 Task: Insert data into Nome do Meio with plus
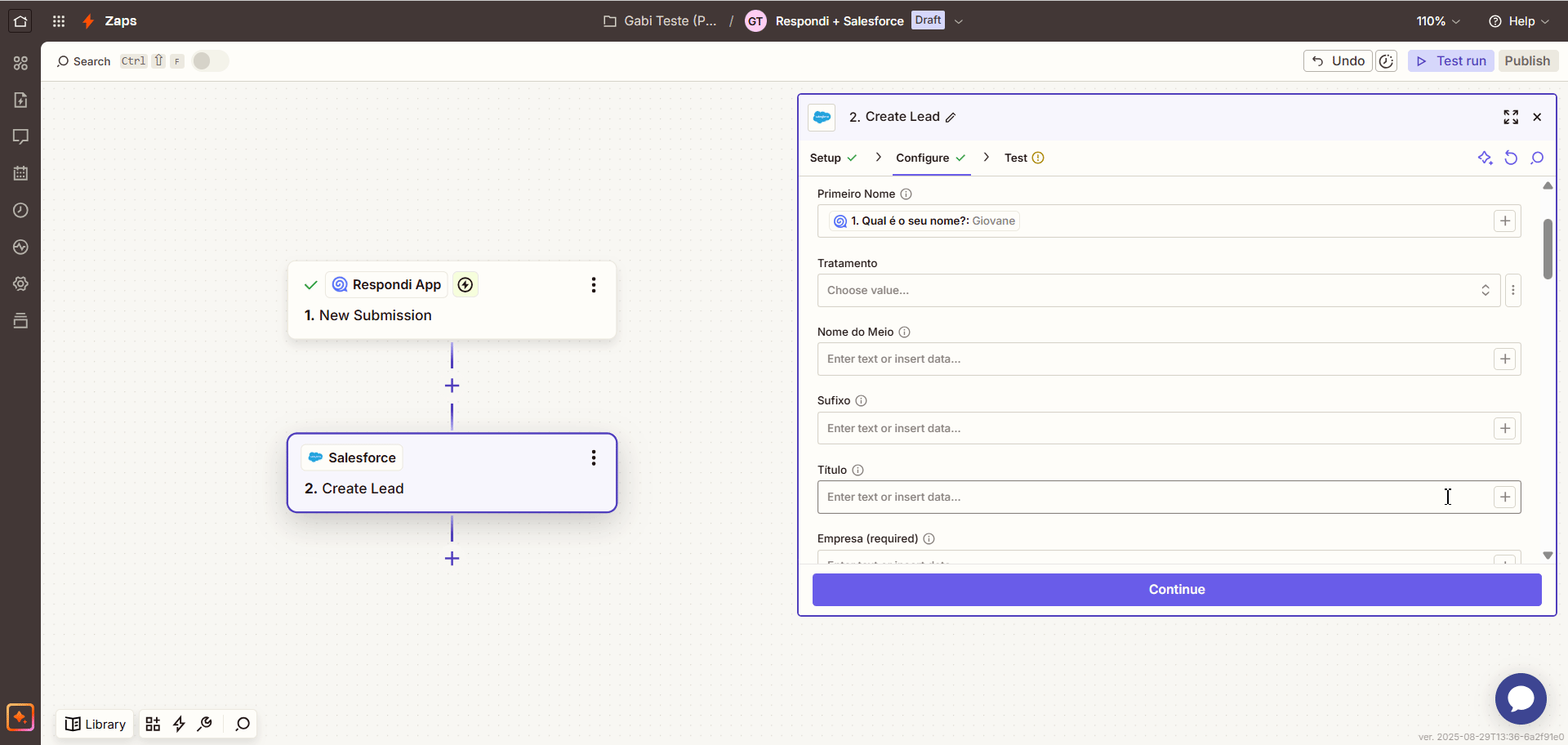point(1504,359)
